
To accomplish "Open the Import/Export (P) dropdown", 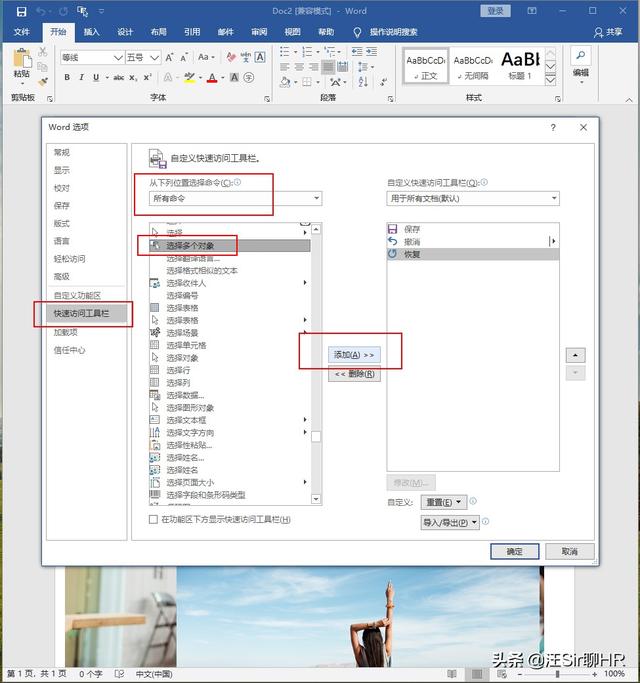I will pos(450,522).
